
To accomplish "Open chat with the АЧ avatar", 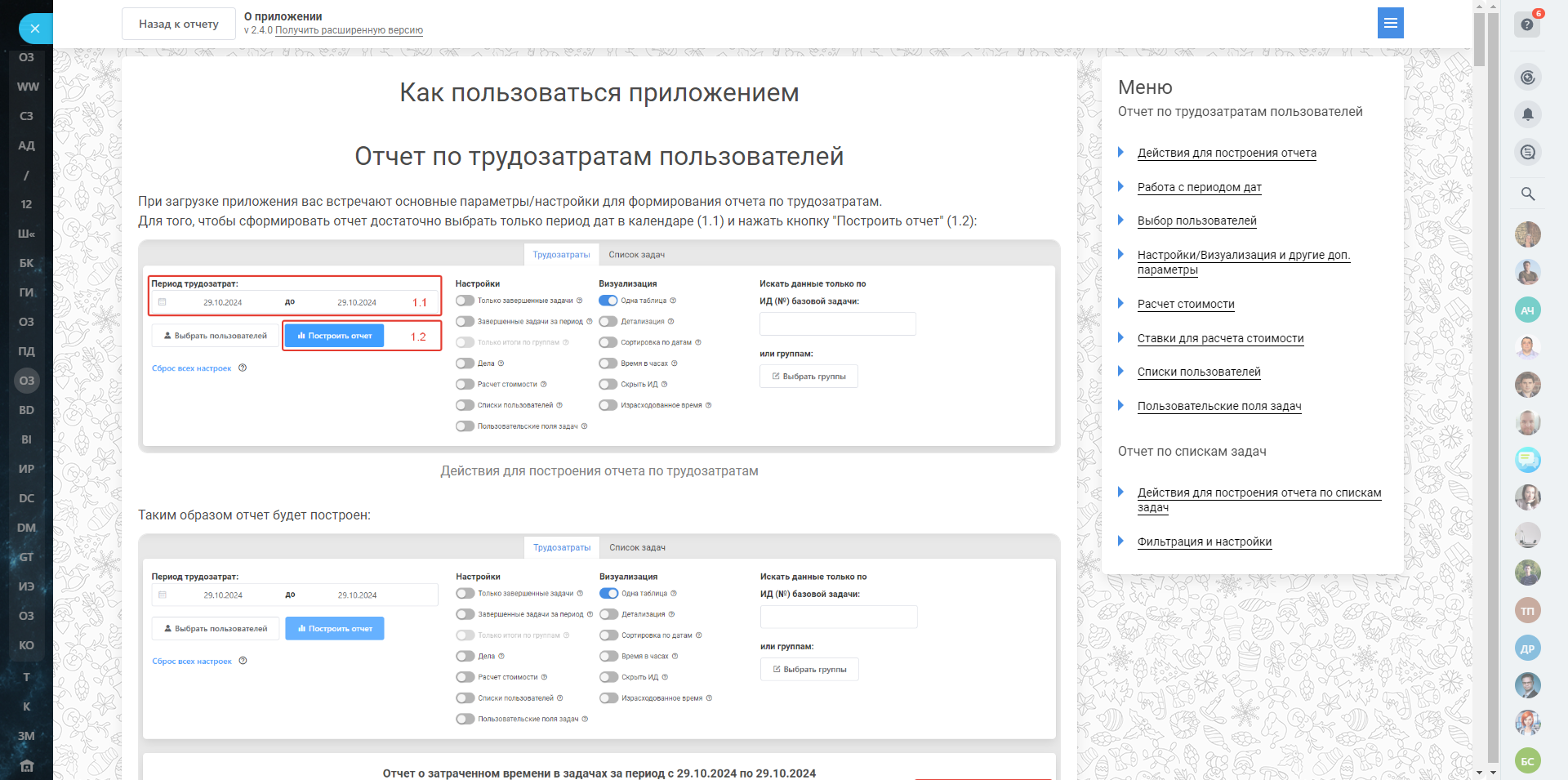I will [x=1527, y=310].
